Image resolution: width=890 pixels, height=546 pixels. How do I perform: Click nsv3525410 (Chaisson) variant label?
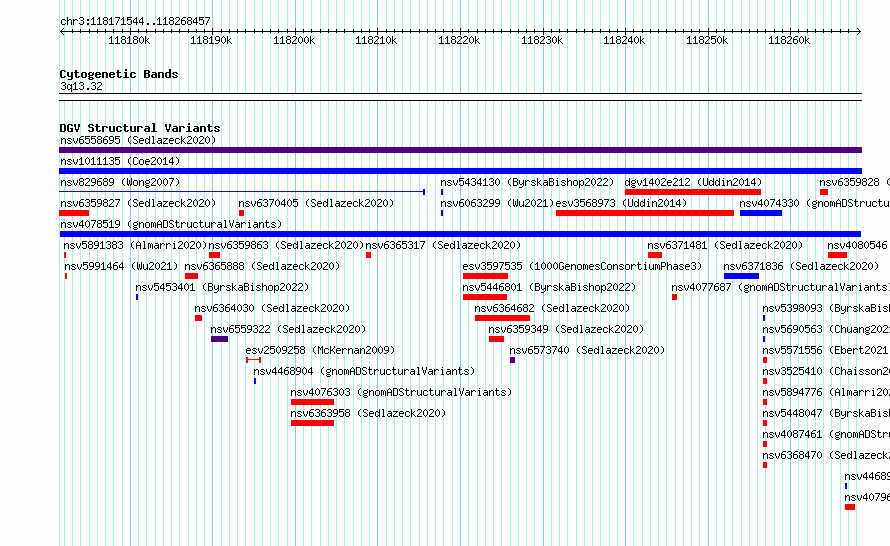826,371
